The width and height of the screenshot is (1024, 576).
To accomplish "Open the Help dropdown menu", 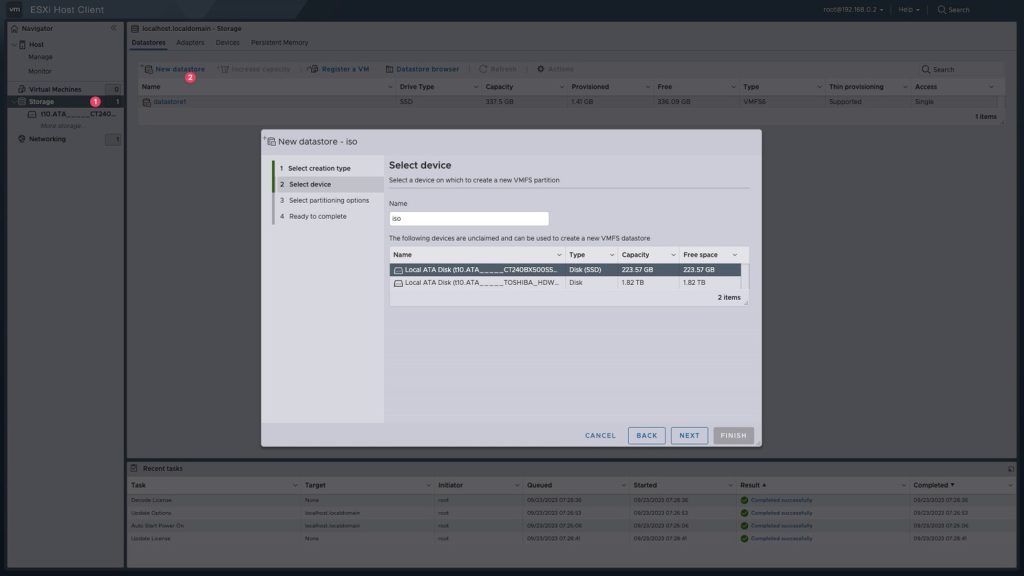I will coord(908,10).
